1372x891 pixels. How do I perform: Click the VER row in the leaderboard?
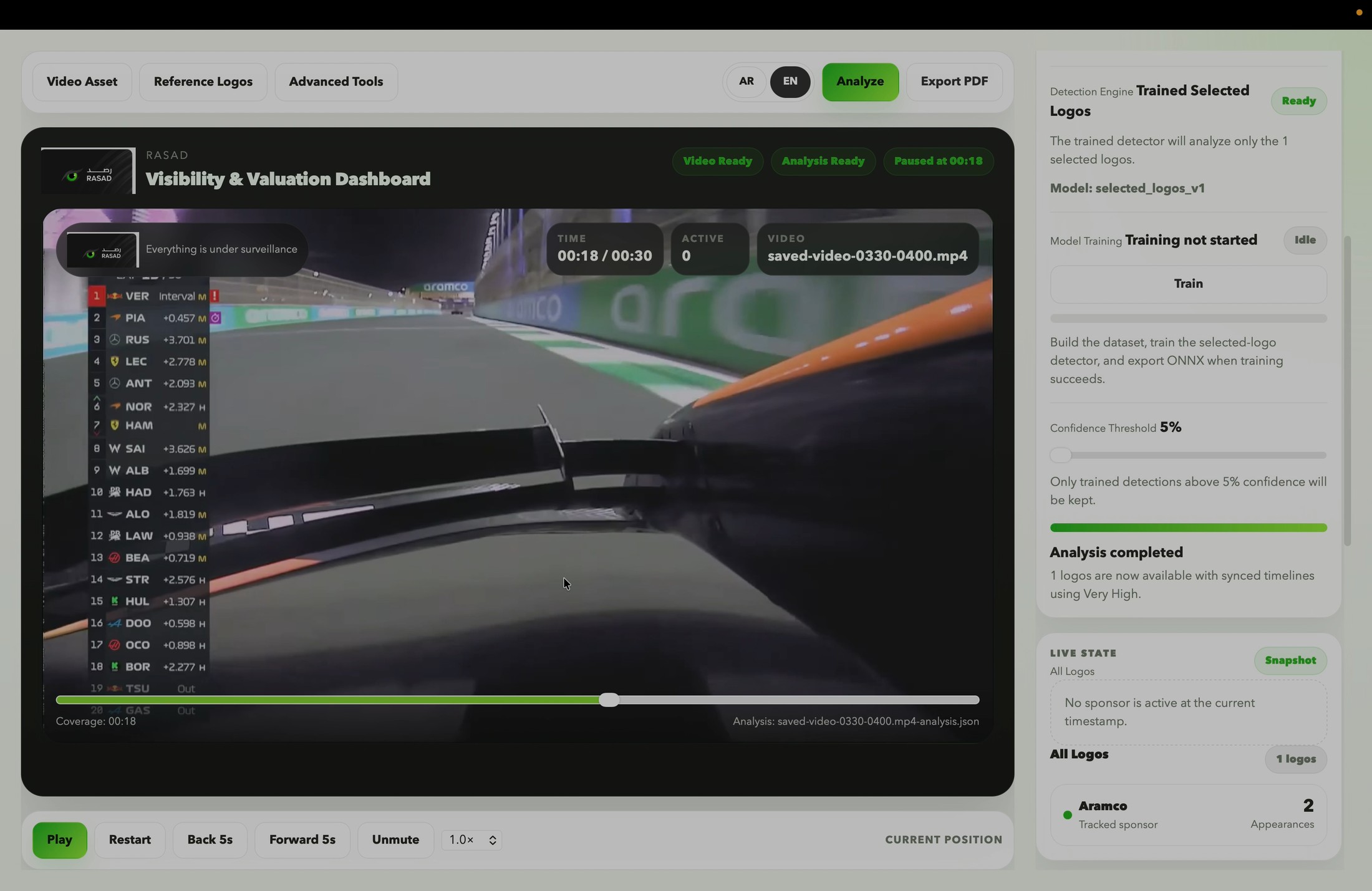coord(148,296)
